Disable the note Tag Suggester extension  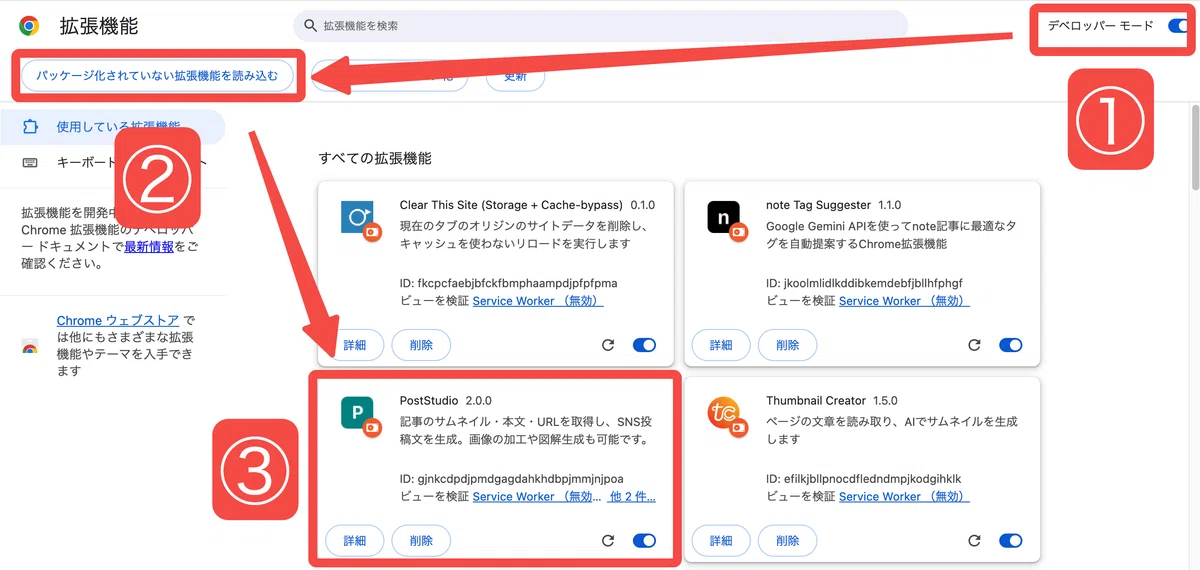(1011, 345)
